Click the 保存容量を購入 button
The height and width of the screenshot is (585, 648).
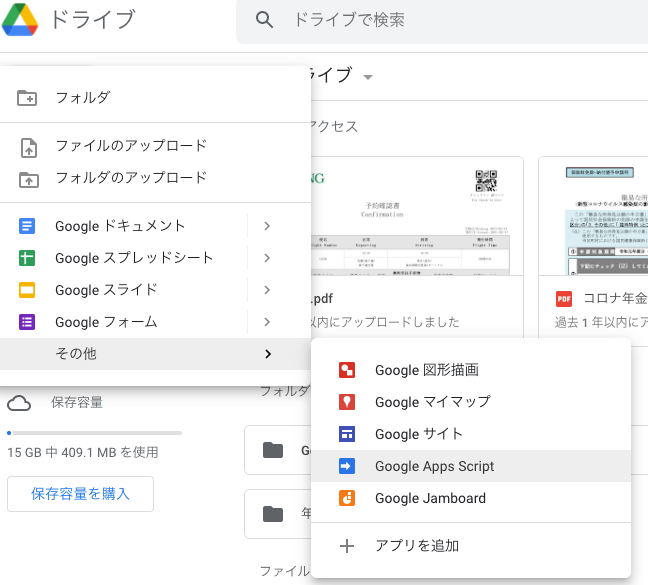pyautogui.click(x=81, y=494)
